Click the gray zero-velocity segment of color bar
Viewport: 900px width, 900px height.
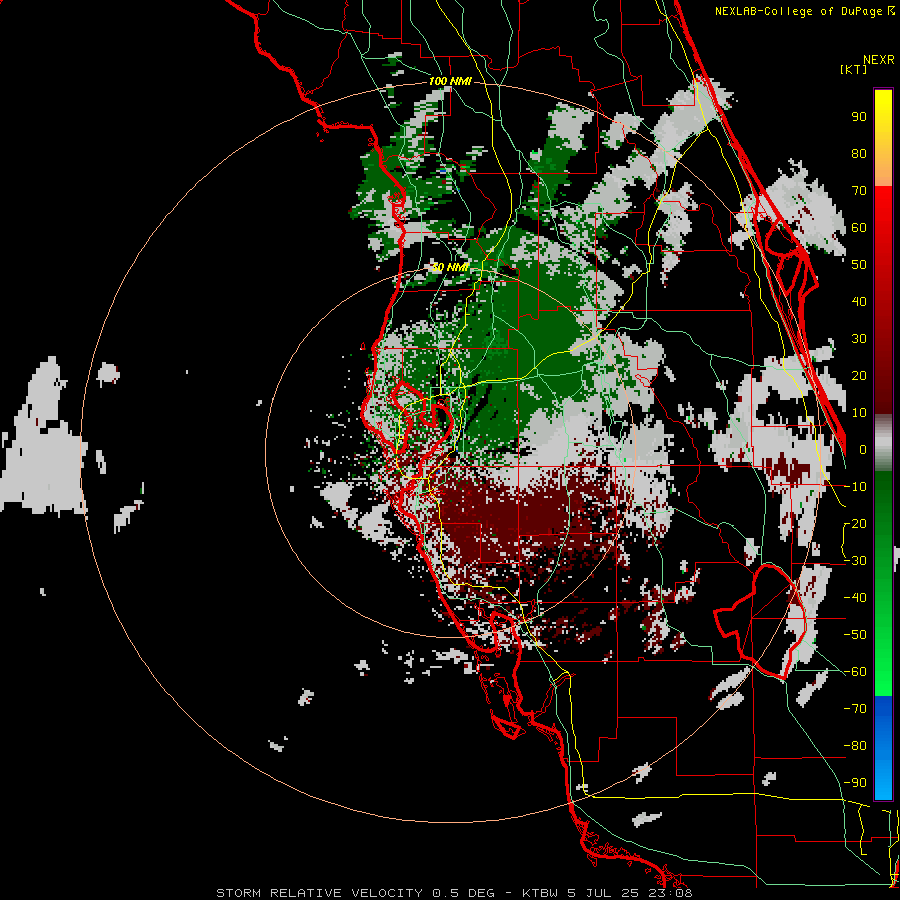click(x=883, y=443)
